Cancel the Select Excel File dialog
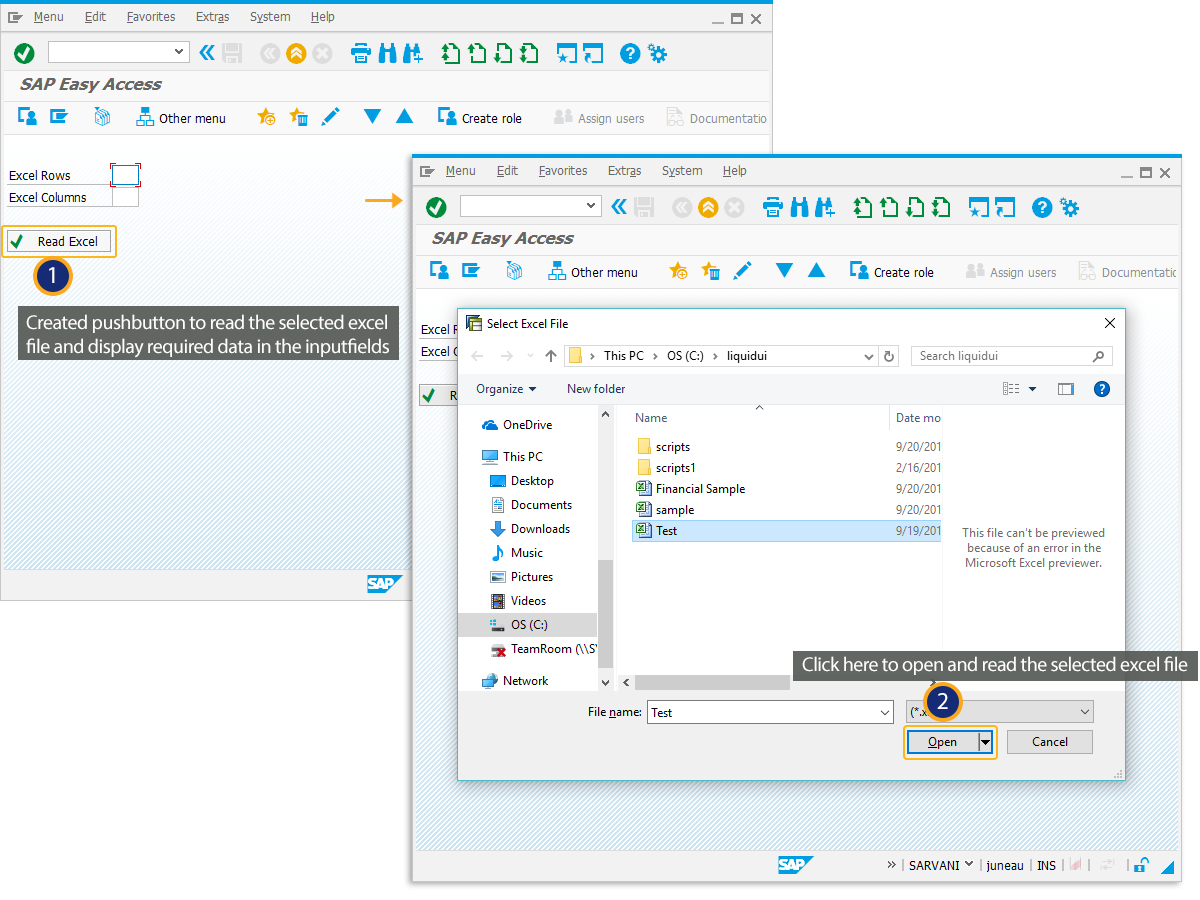The height and width of the screenshot is (900, 1200). [x=1050, y=742]
